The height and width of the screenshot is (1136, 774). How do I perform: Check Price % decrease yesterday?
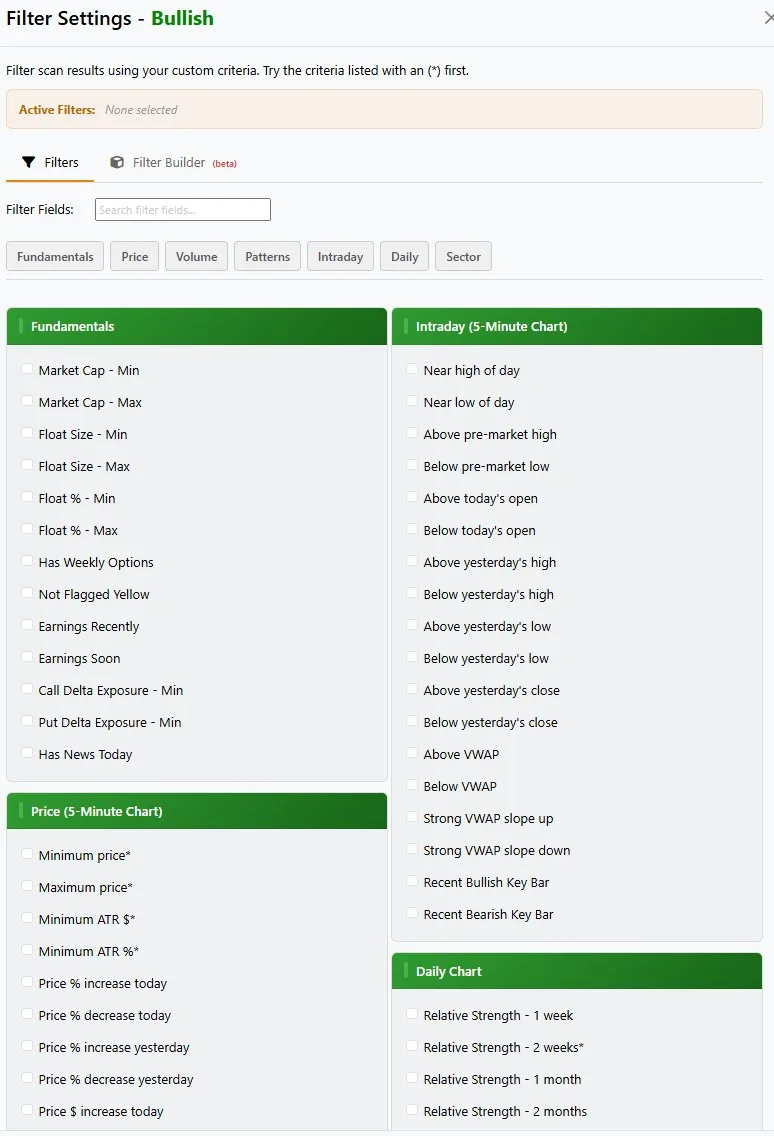27,1078
